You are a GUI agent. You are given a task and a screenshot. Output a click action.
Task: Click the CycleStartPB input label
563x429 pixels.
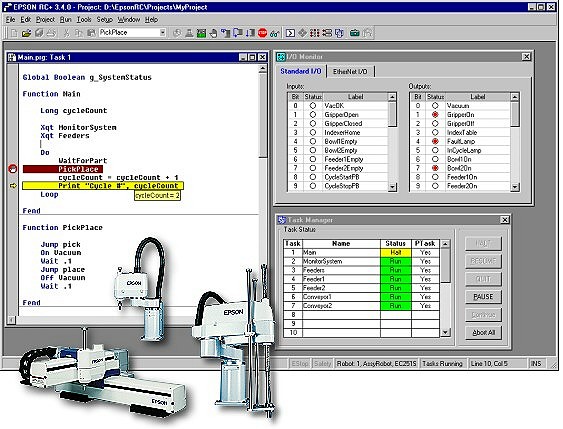342,177
